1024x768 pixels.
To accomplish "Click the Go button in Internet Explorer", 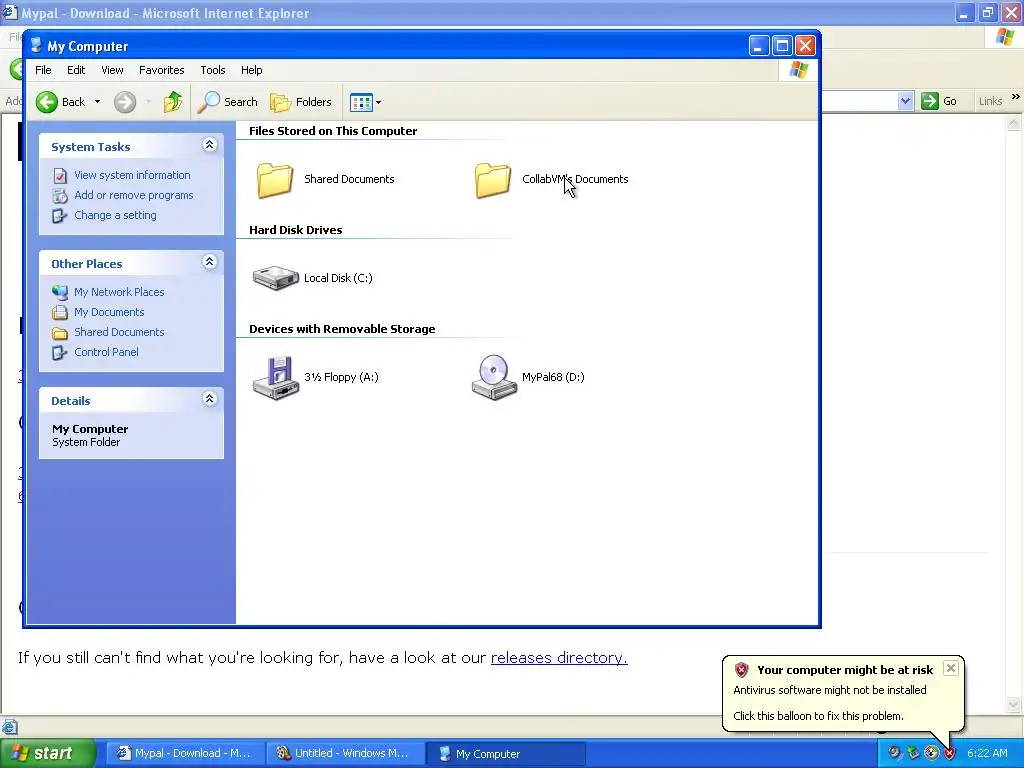I will pos(939,101).
